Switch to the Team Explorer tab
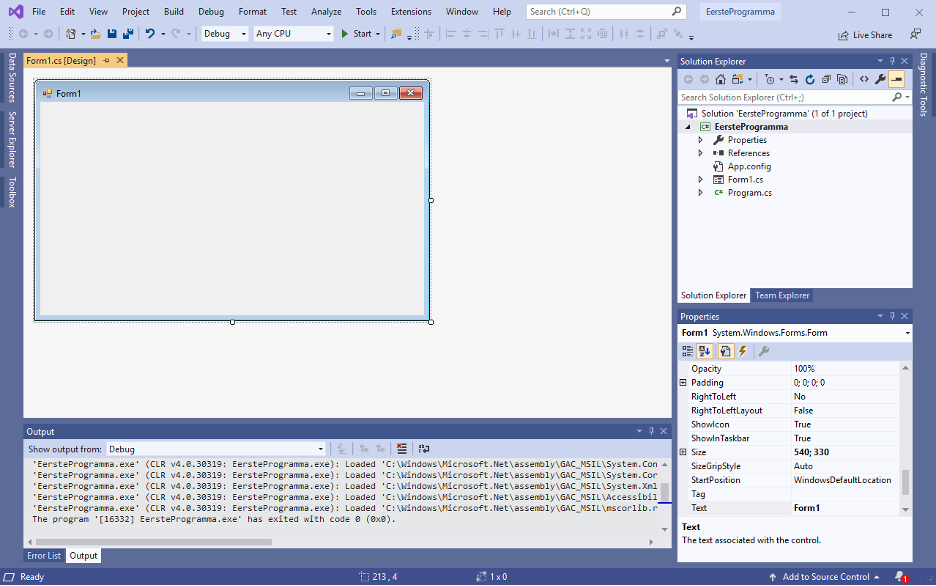 pyautogui.click(x=782, y=295)
